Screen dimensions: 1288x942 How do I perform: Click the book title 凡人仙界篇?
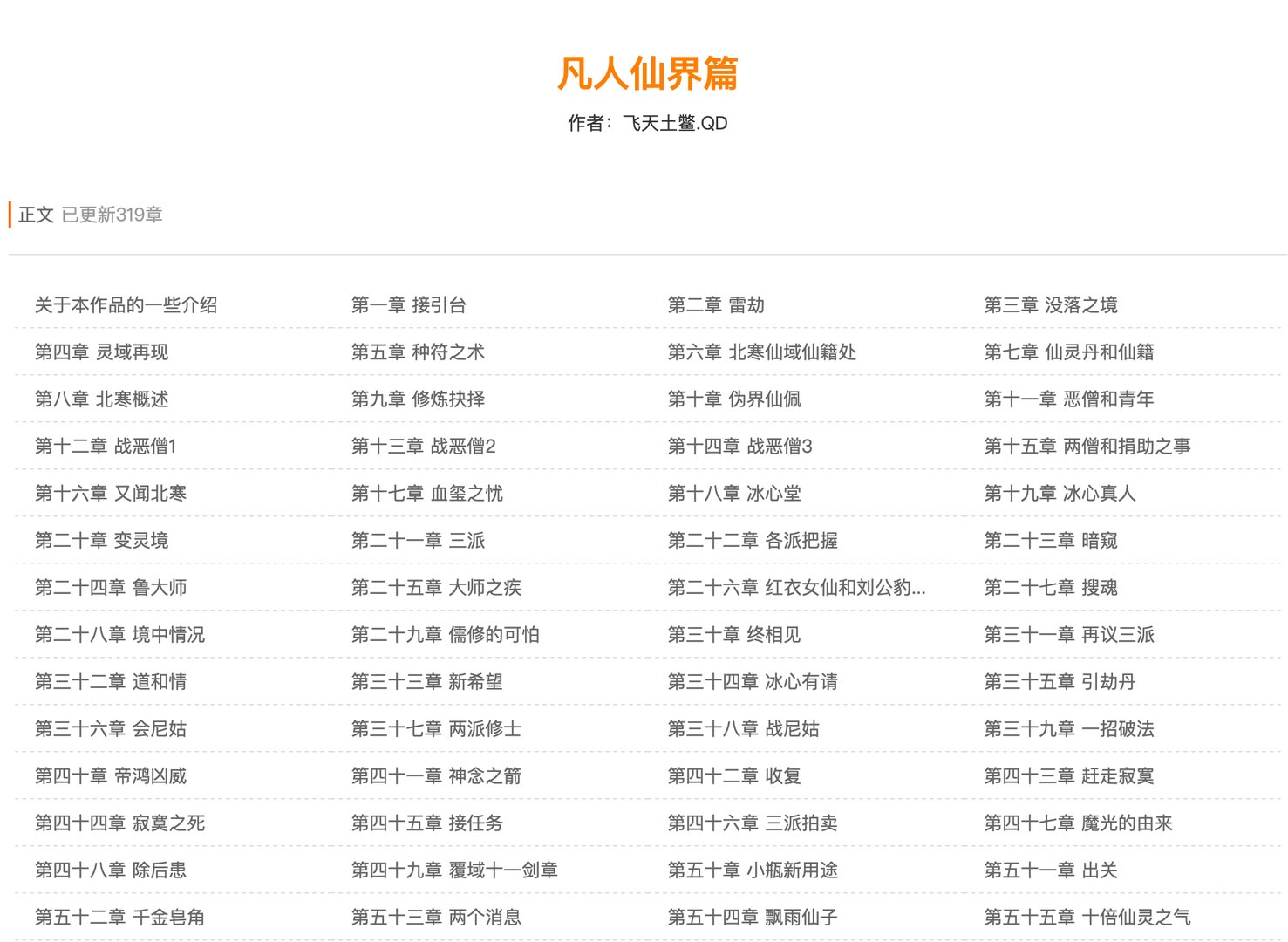(x=644, y=77)
